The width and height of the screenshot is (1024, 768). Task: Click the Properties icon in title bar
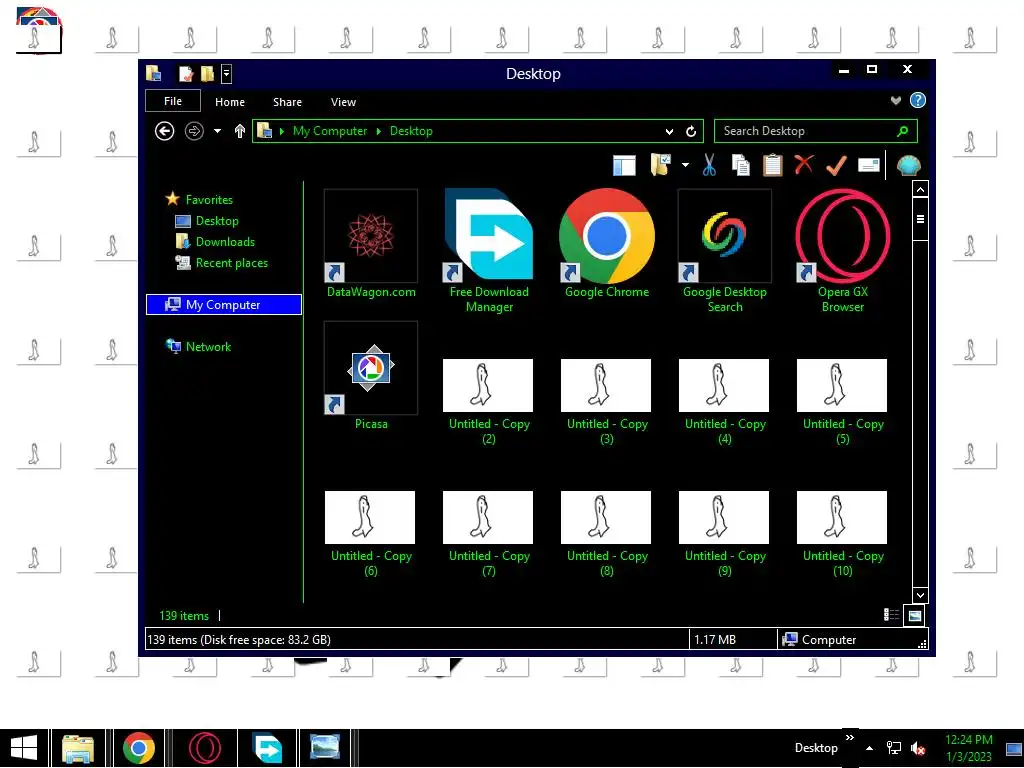(186, 74)
